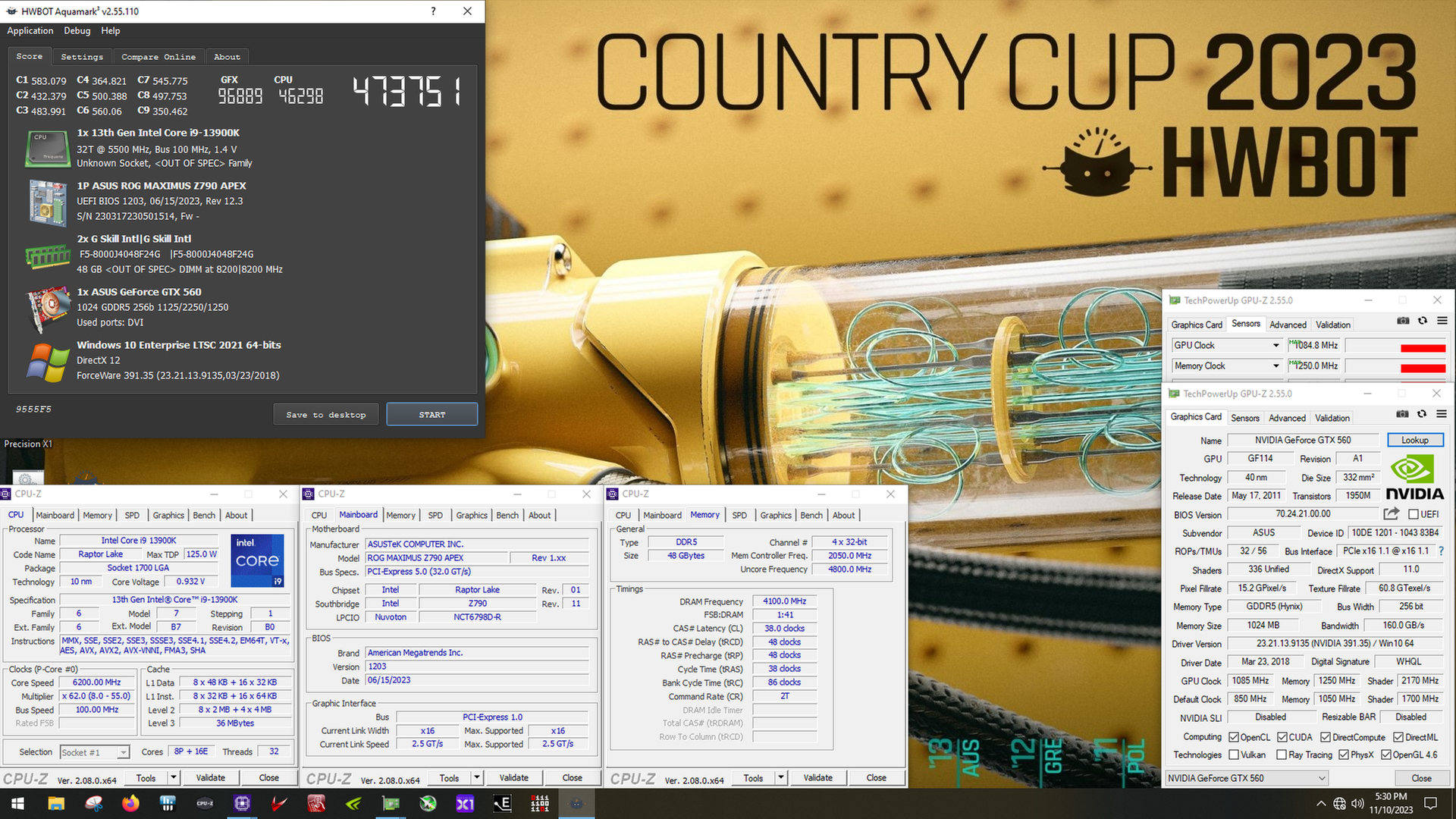This screenshot has width=1456, height=819.
Task: Refresh sensors in the GPU-Z Sensors window
Action: [1423, 321]
